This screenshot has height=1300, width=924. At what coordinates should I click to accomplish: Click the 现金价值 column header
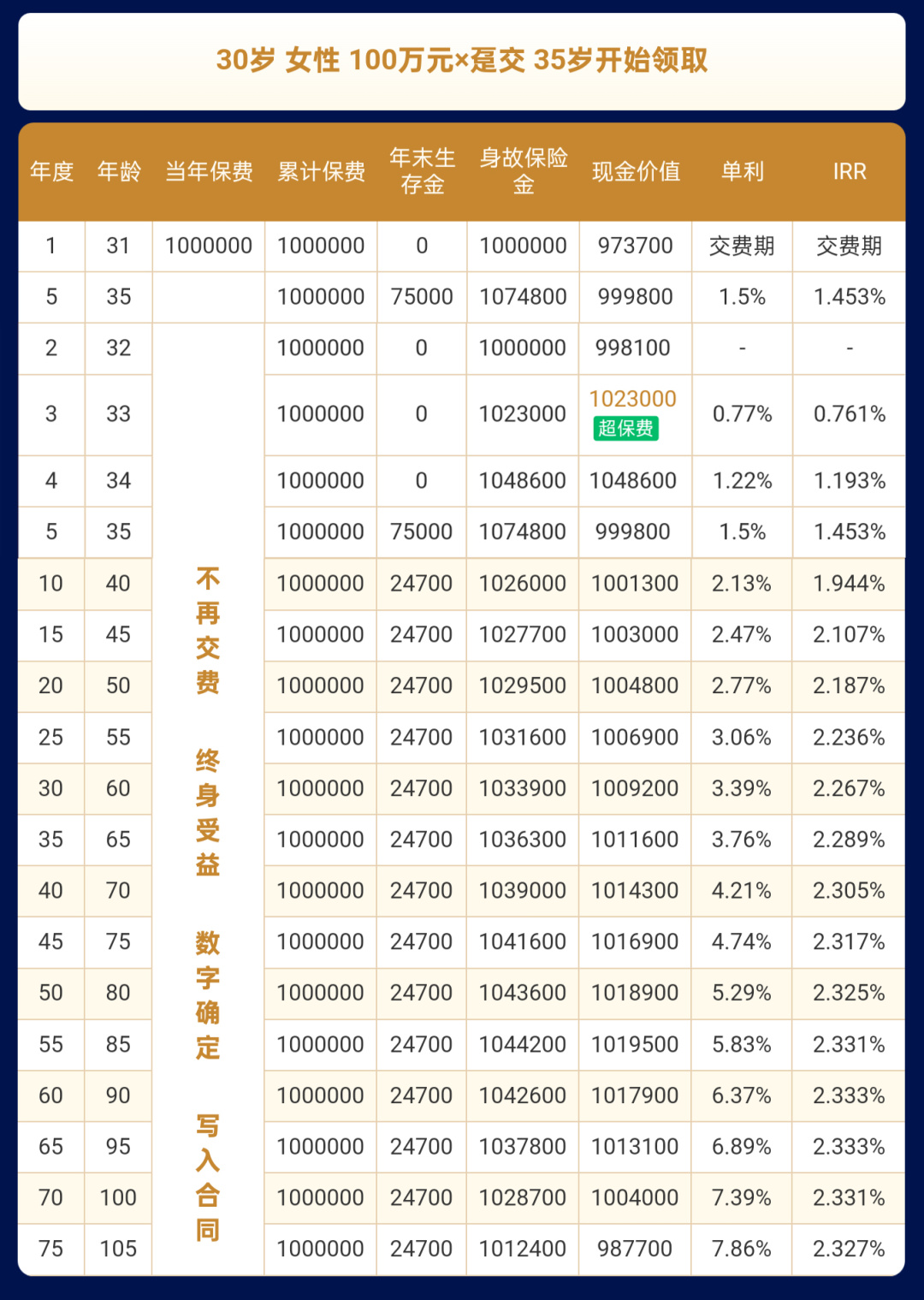[x=636, y=171]
